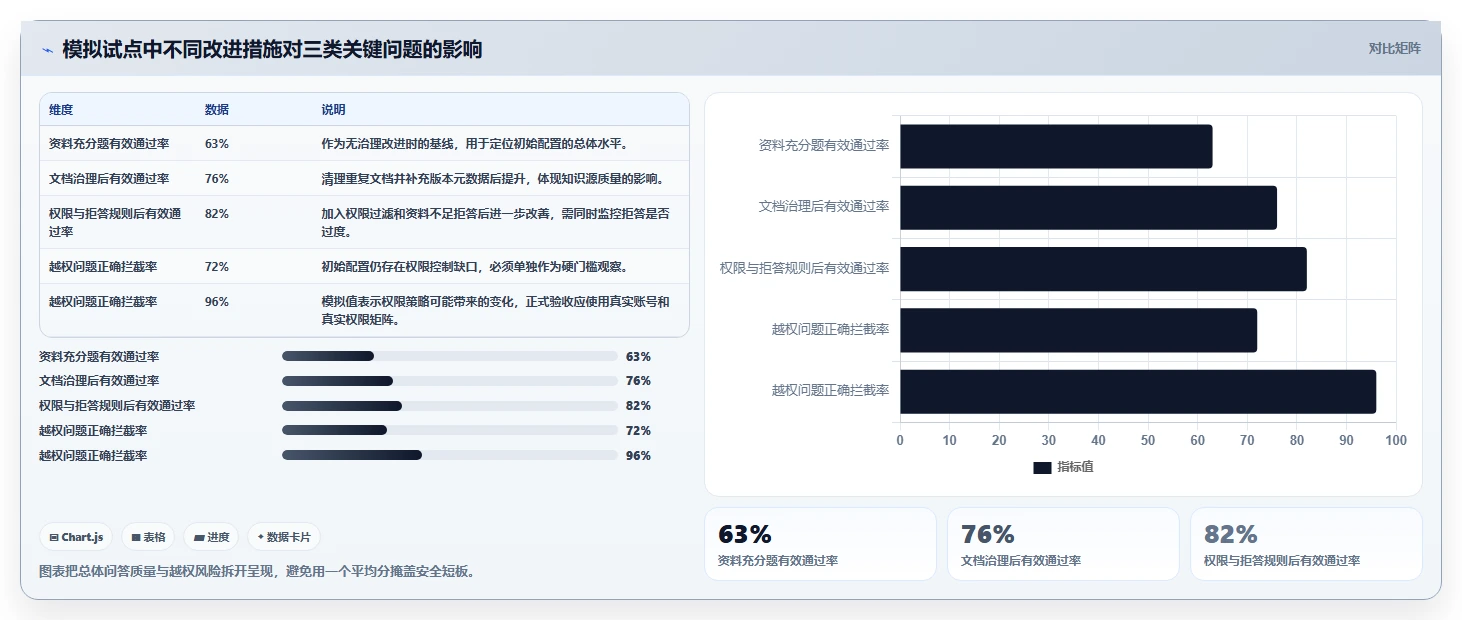Click 越权问题正确拦截率 in the 96% table row
The height and width of the screenshot is (620, 1462).
(103, 302)
